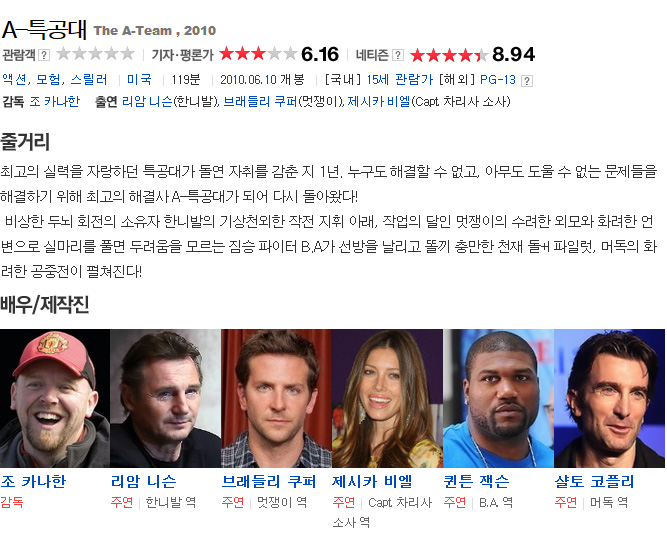This screenshot has height=541, width=667.
Task: Click the 기자·평론가 red star rating
Action: 258,54
